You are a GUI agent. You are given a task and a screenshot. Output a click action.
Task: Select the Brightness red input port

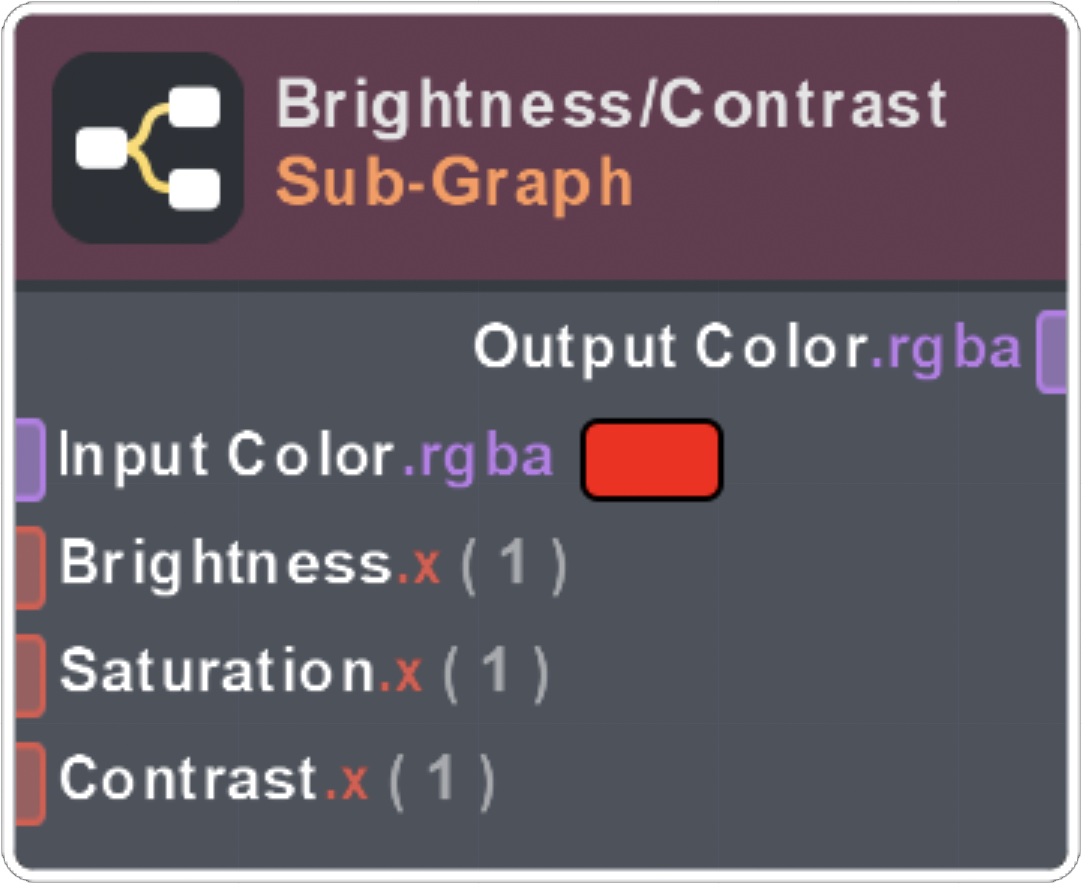tap(29, 567)
